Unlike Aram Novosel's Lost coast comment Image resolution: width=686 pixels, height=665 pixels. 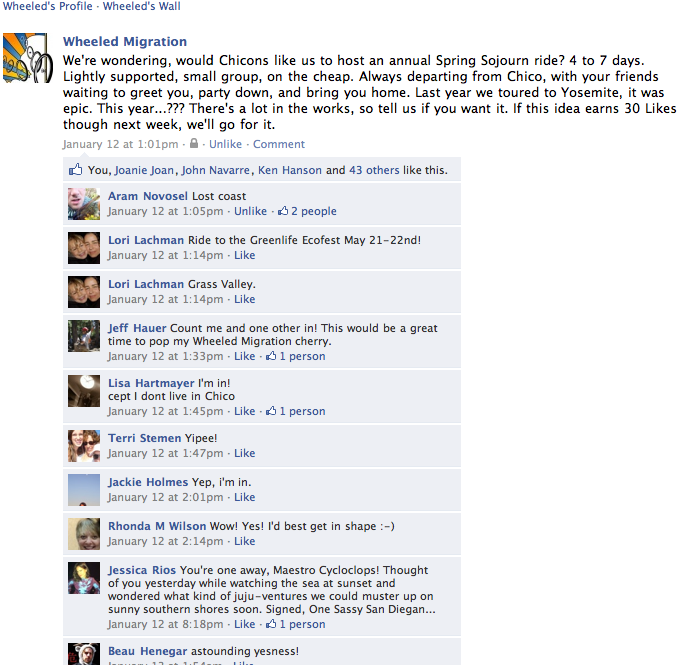tap(250, 211)
